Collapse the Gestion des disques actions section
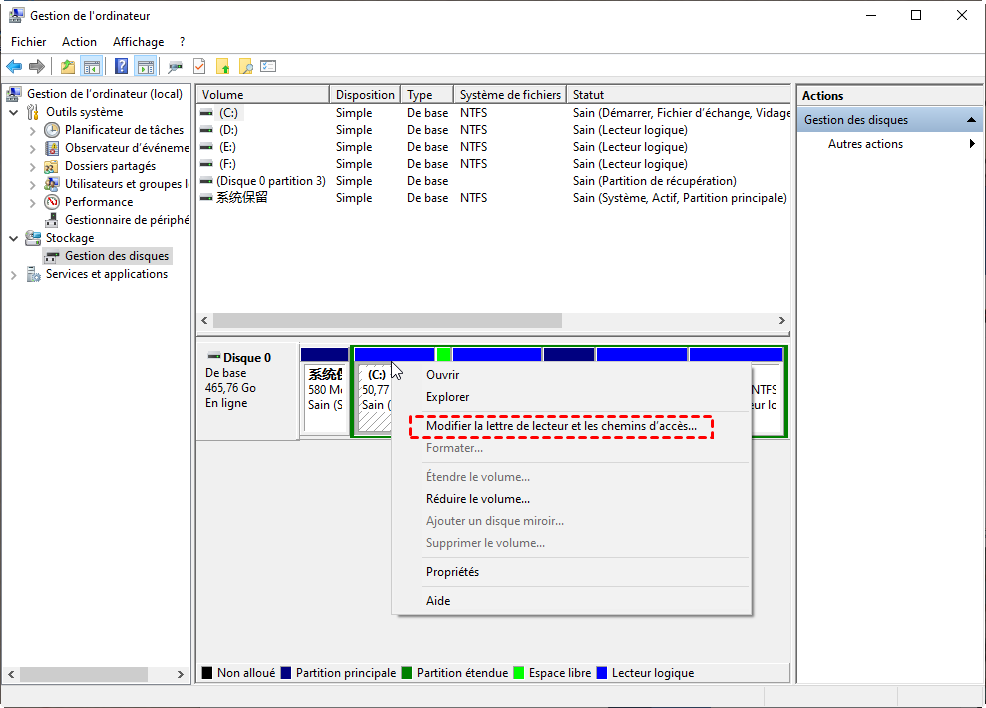This screenshot has width=986, height=708. 971,119
